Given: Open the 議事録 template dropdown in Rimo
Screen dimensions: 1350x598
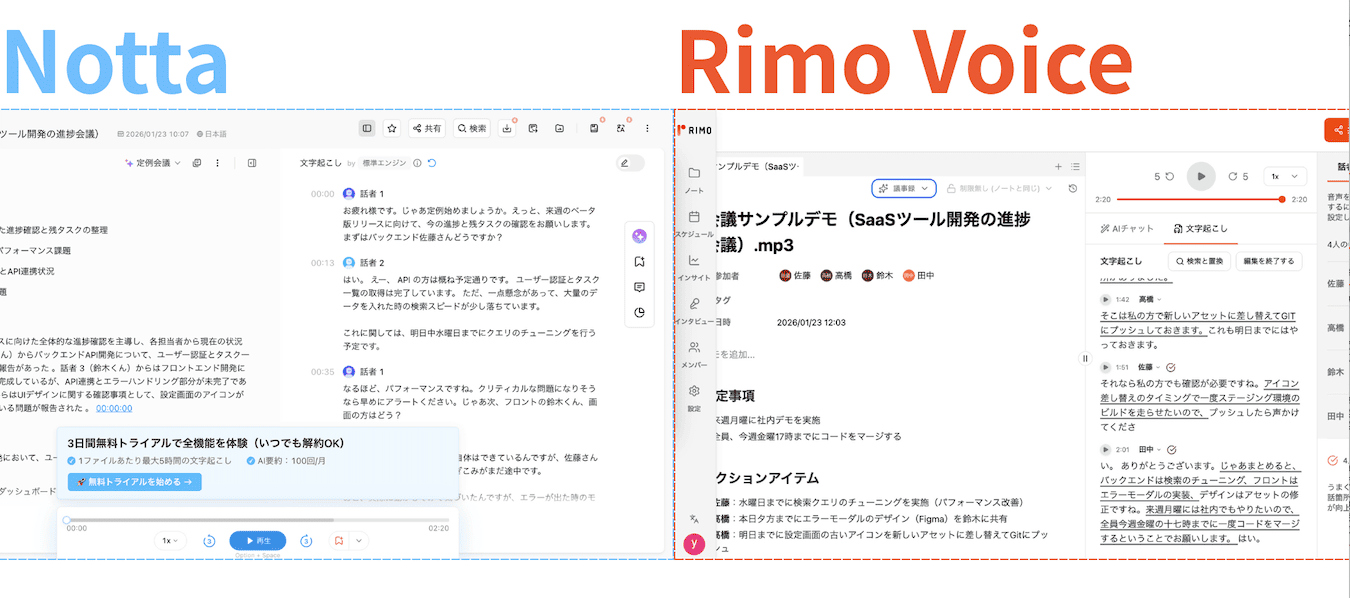Looking at the screenshot, I should click(904, 188).
